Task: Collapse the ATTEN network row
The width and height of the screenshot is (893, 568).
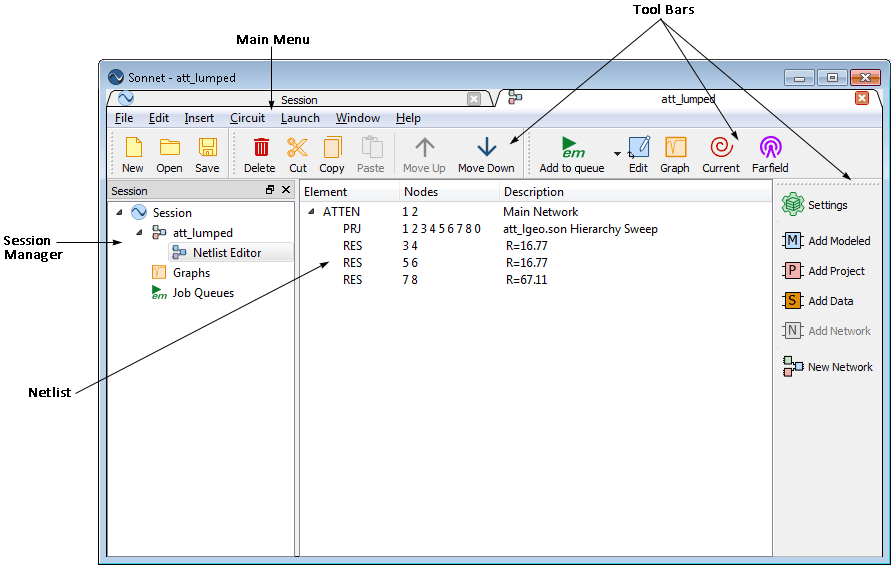Action: point(310,212)
